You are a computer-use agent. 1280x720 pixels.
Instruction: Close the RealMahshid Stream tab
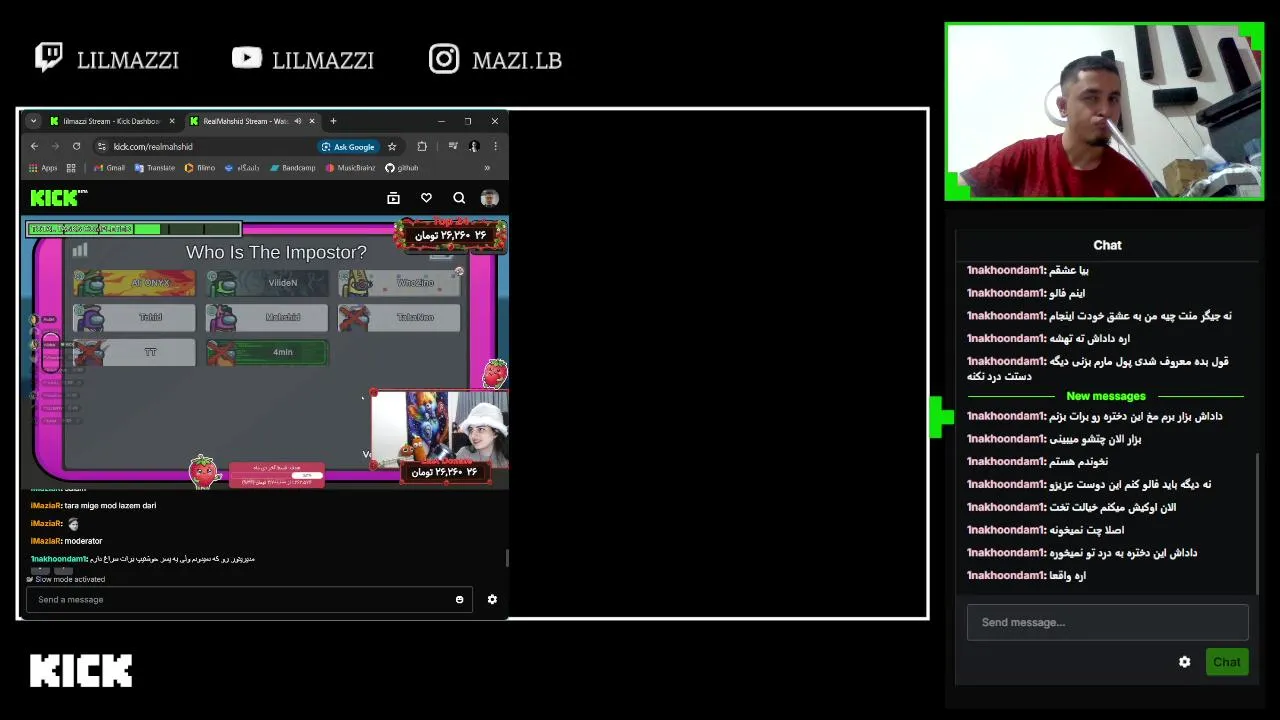312,121
